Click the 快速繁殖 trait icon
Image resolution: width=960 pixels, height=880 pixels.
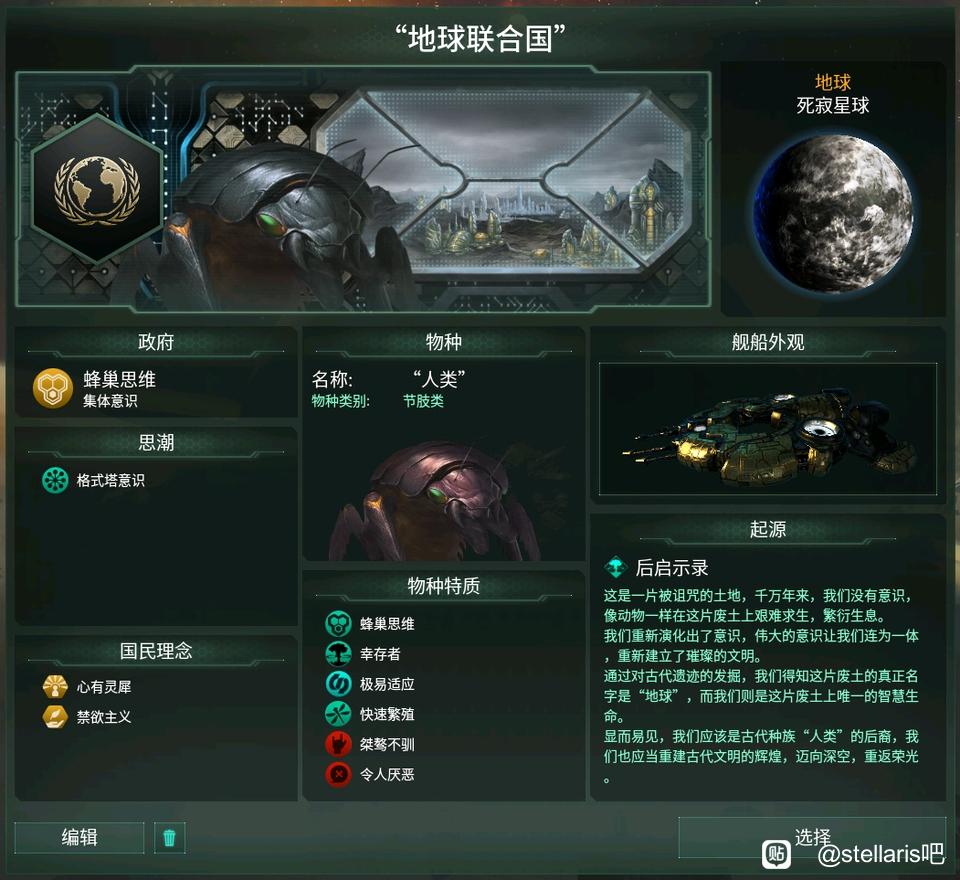tap(338, 714)
